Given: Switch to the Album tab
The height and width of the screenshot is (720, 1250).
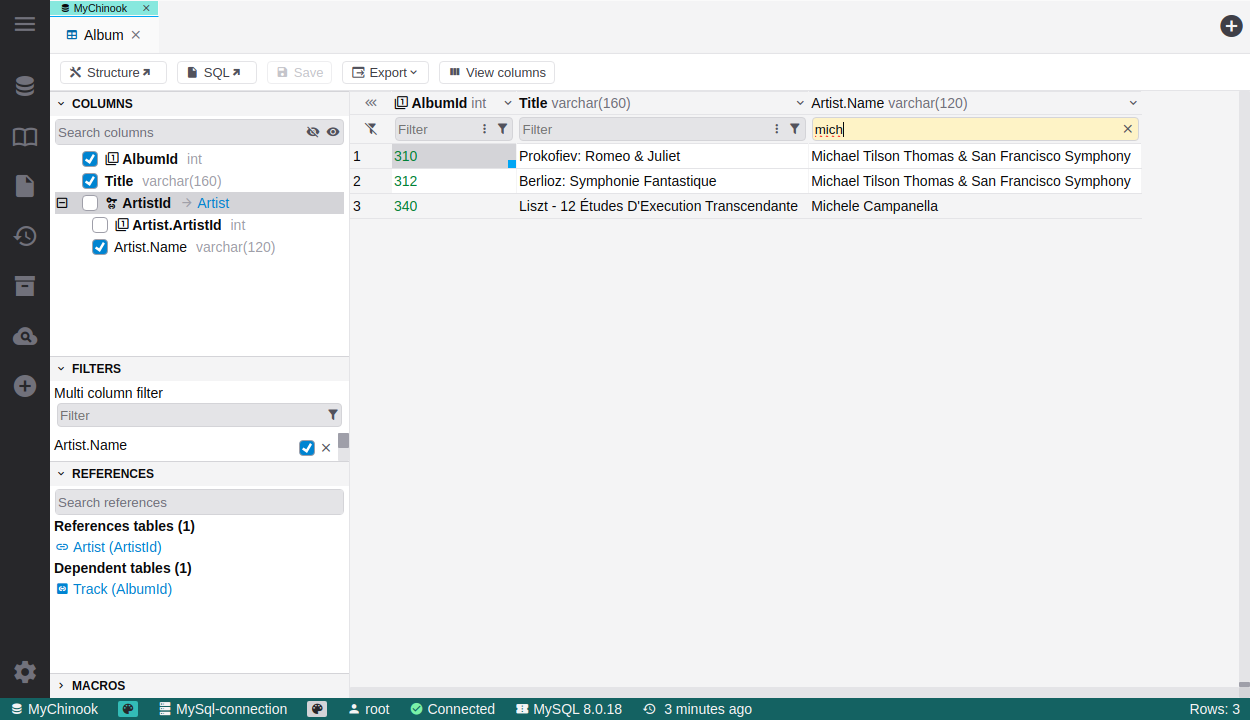Looking at the screenshot, I should click(x=103, y=35).
